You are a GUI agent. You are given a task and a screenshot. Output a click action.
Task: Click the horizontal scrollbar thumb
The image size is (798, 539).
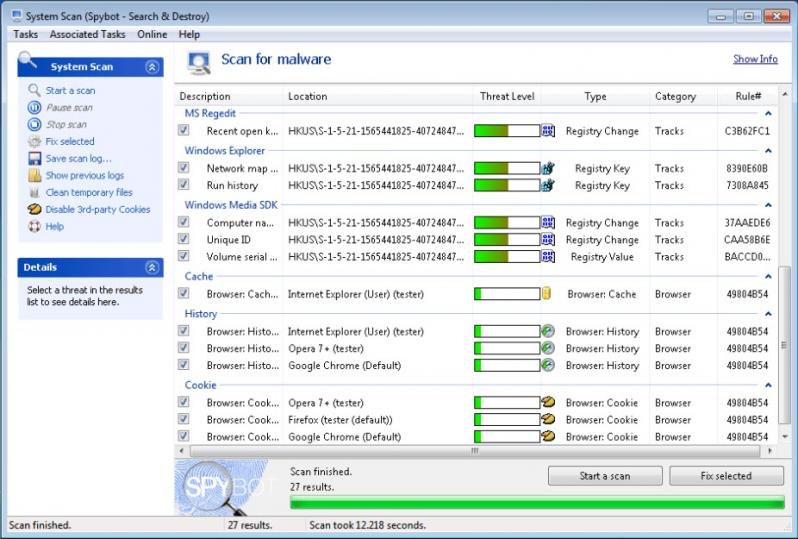pyautogui.click(x=474, y=450)
